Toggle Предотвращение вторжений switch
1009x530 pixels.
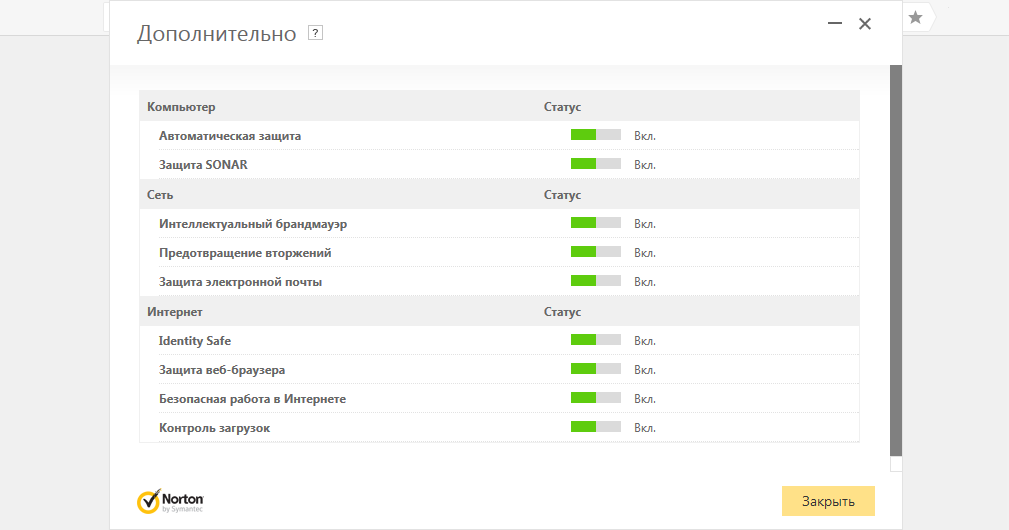tap(596, 252)
